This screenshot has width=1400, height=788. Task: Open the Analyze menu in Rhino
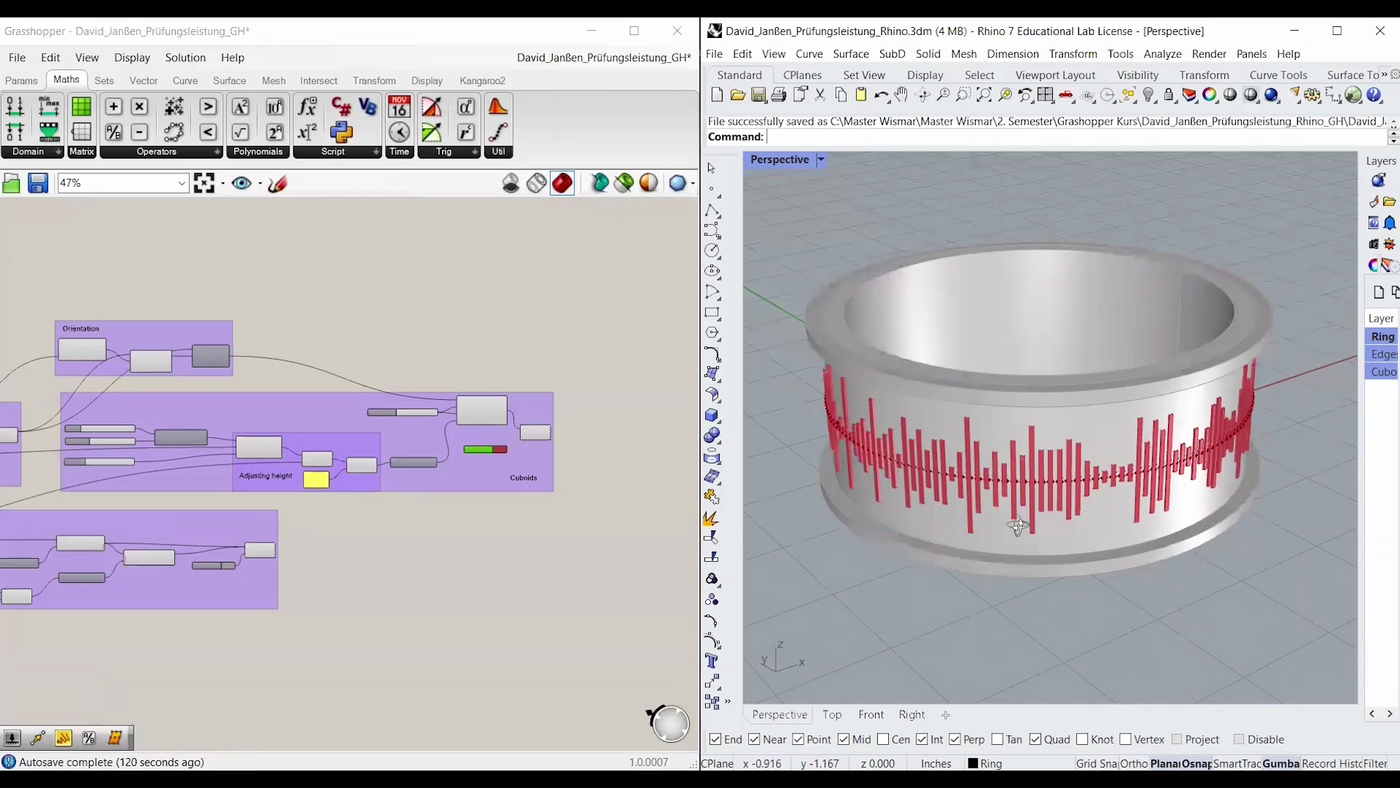coord(1162,54)
